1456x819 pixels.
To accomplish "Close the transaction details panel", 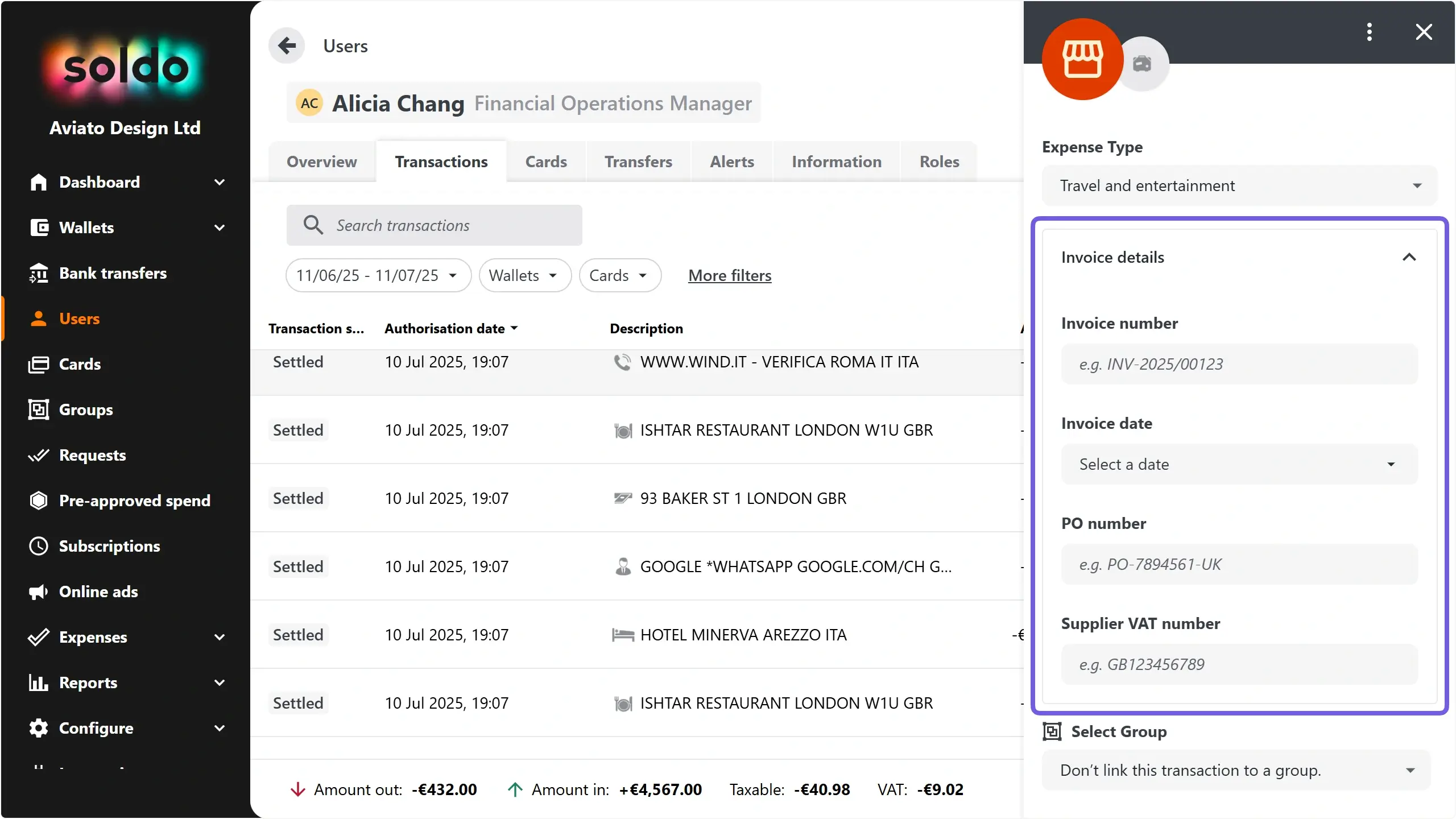I will click(1424, 32).
